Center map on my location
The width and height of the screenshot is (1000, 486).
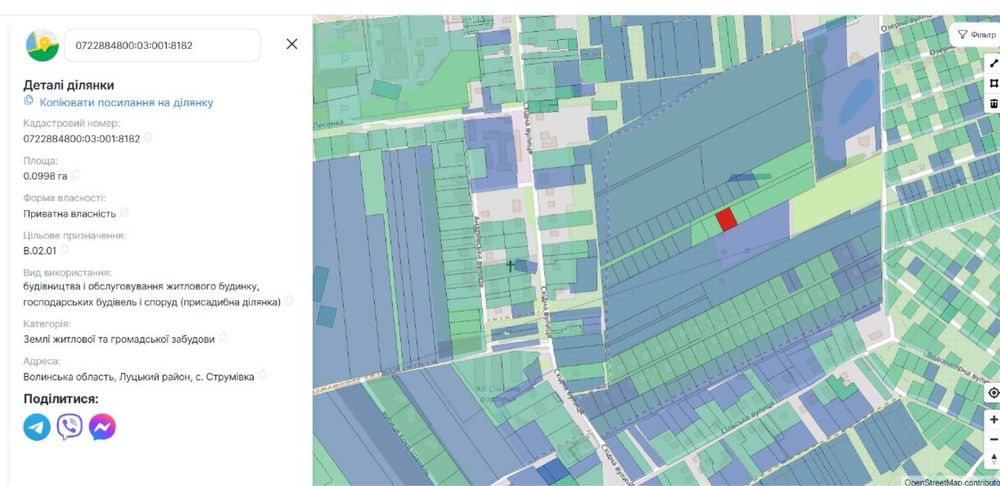pos(992,393)
